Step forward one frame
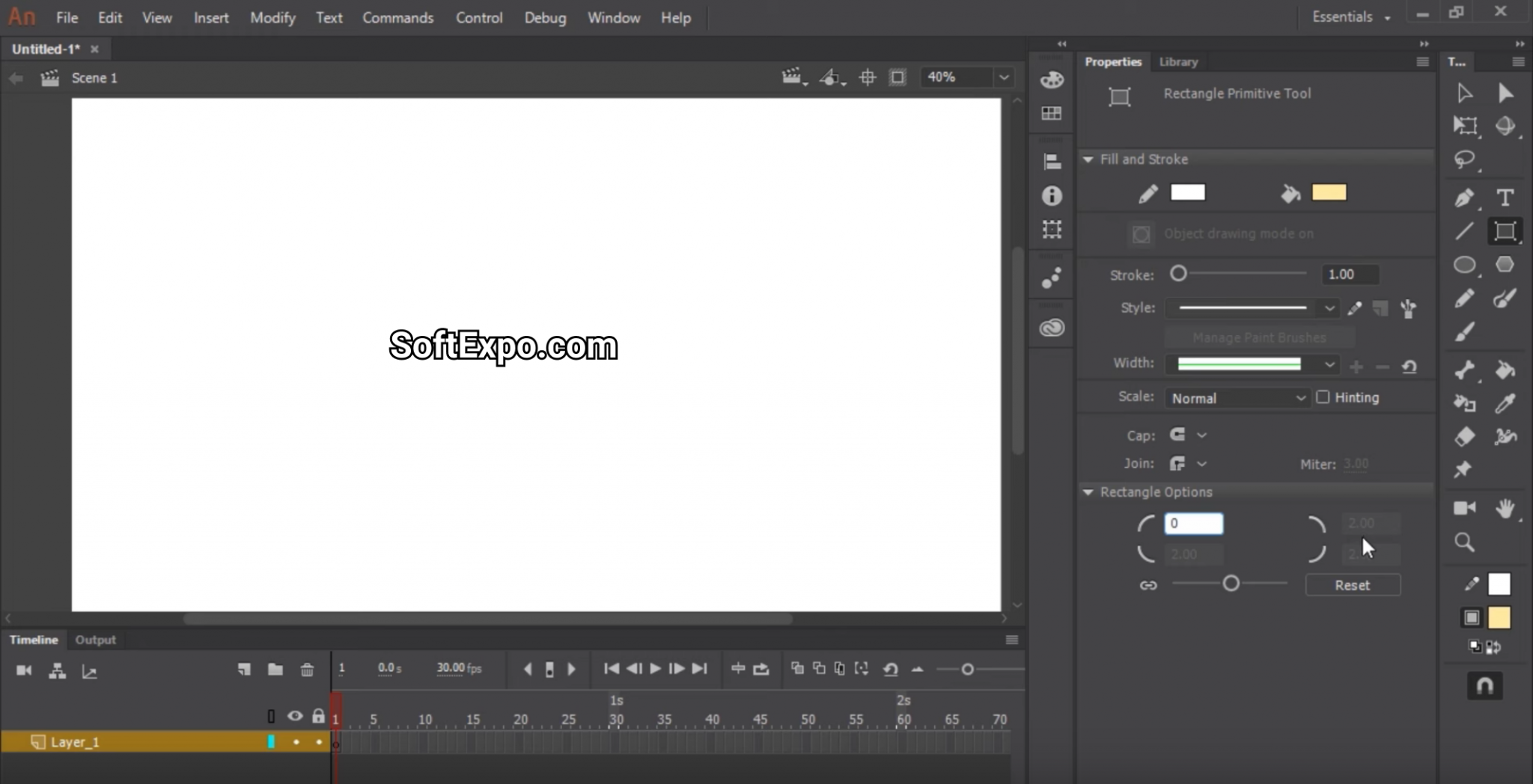This screenshot has height=784, width=1533. pos(677,669)
